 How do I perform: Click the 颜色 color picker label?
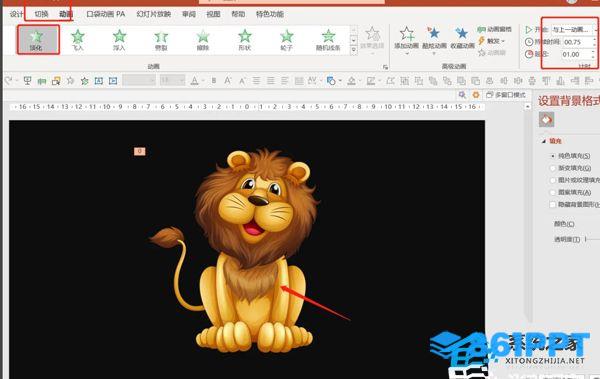[x=564, y=224]
